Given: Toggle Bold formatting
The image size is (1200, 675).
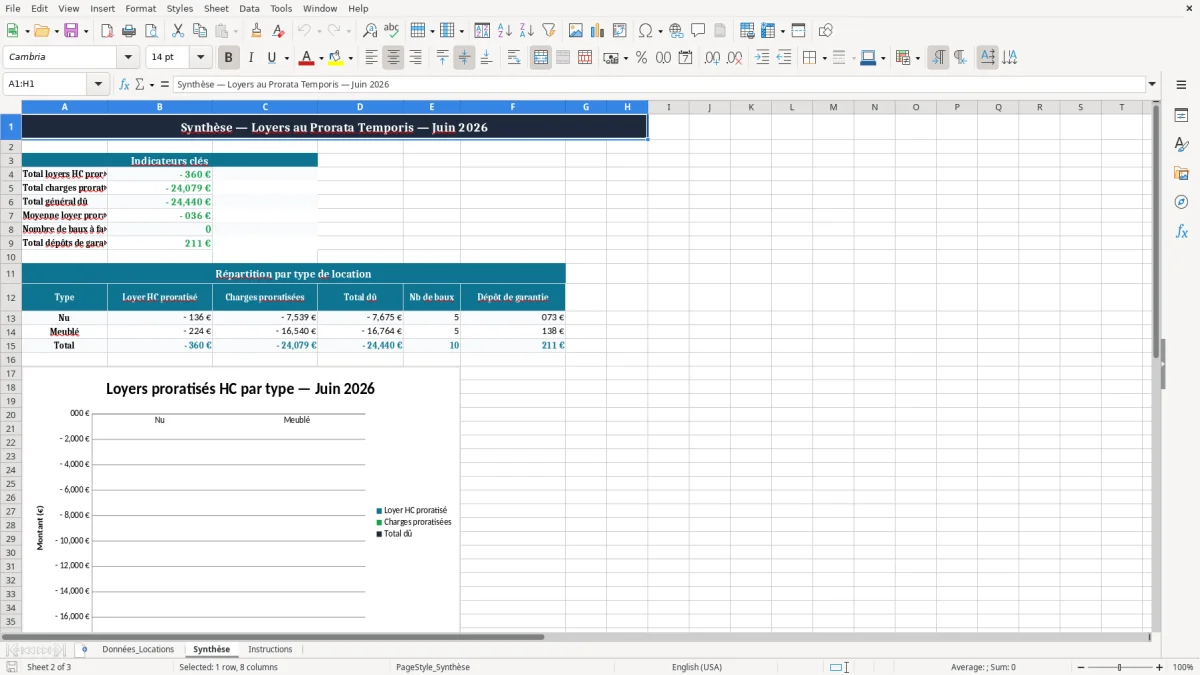Looking at the screenshot, I should coord(229,58).
